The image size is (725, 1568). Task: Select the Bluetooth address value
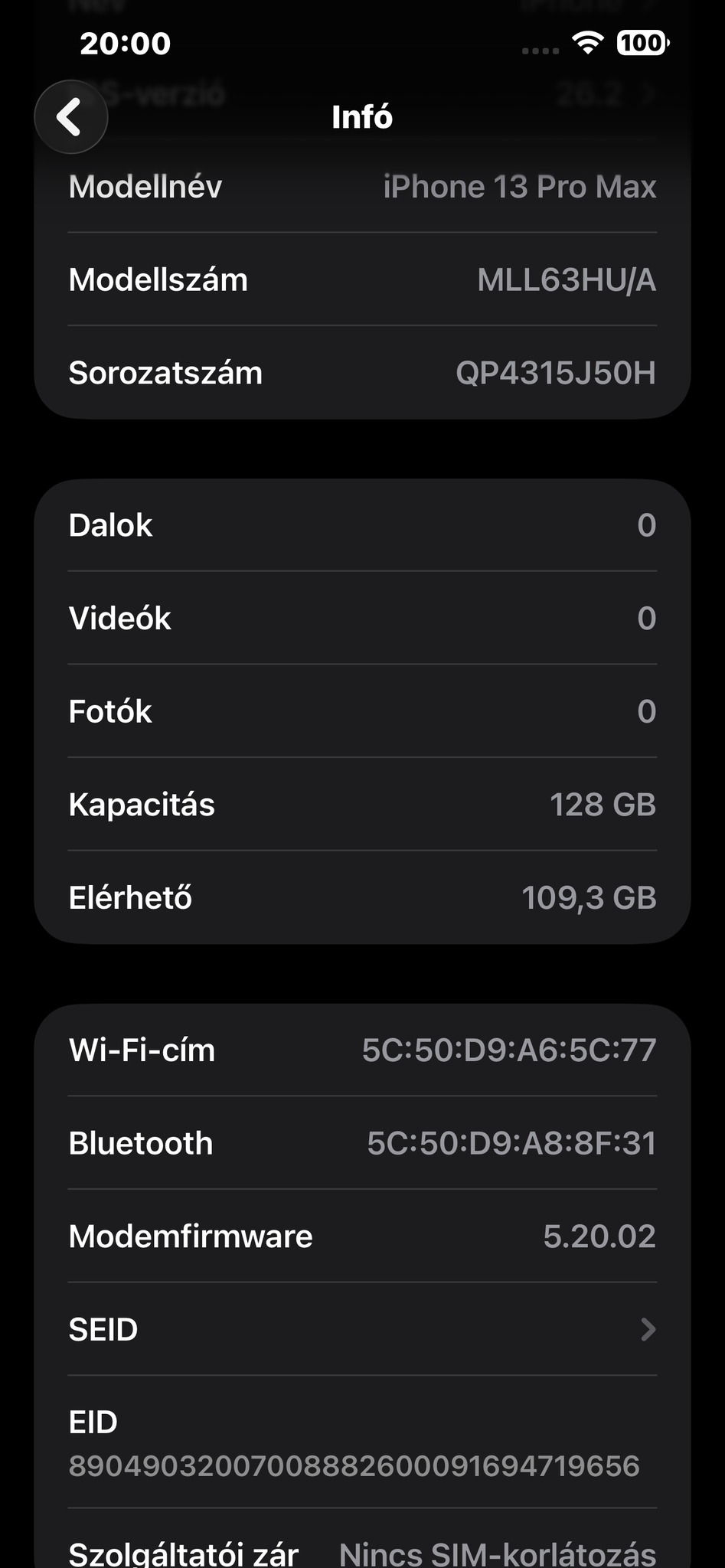(x=511, y=1143)
